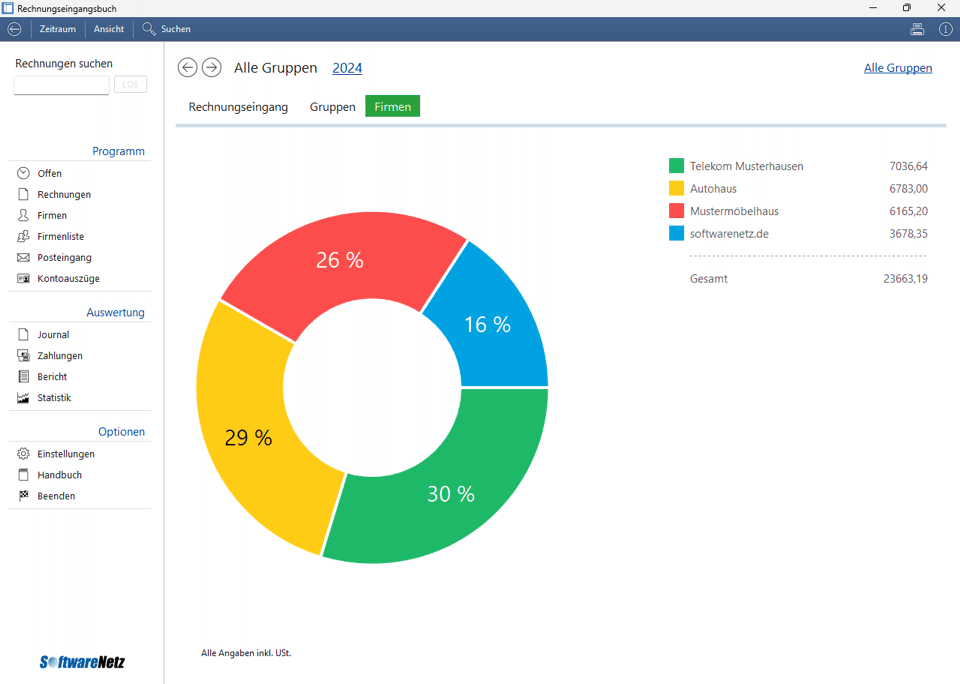Click the Alle Gruppen link at right
The height and width of the screenshot is (684, 960).
tap(897, 68)
